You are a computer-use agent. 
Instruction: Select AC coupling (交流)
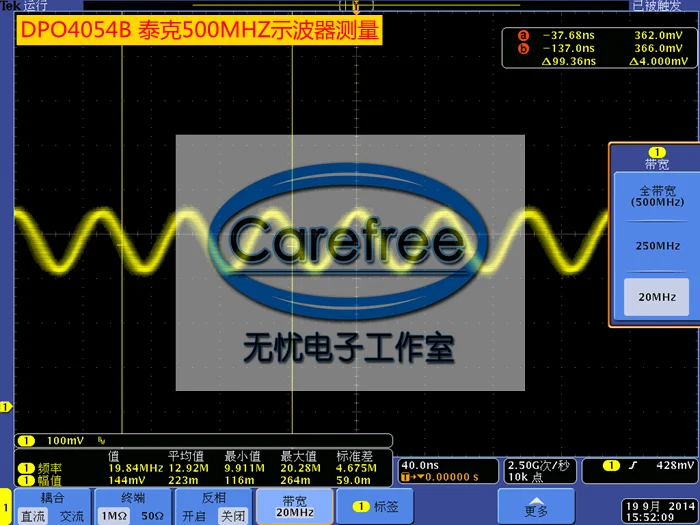point(71,516)
